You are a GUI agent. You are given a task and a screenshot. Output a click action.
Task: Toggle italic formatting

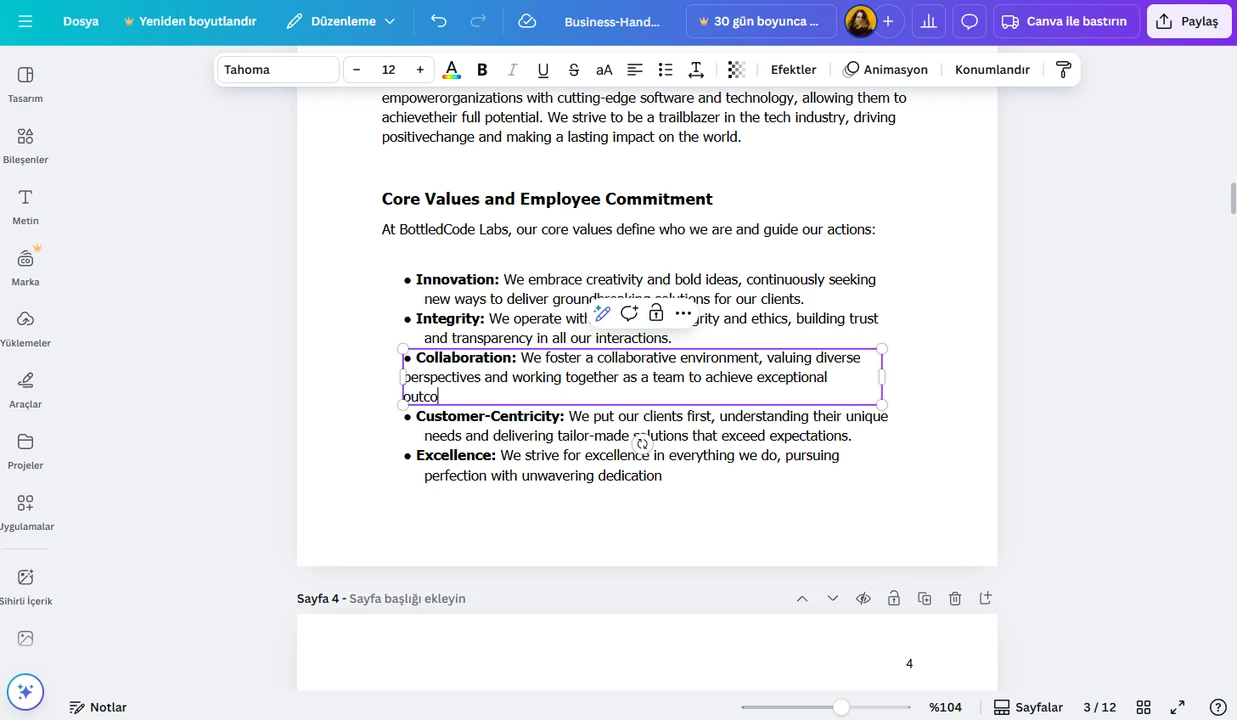tap(512, 70)
